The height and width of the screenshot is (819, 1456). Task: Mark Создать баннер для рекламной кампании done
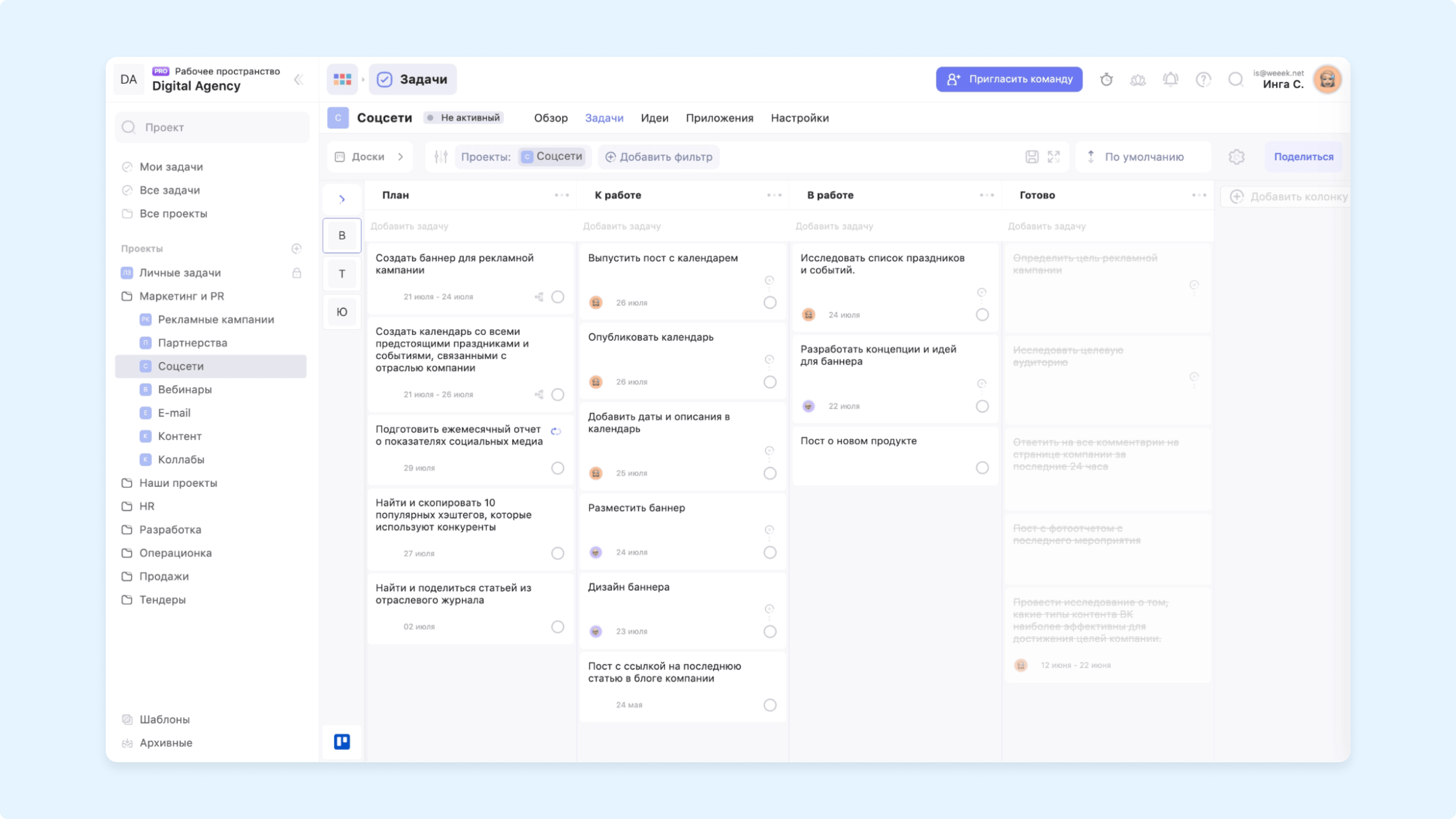tap(557, 297)
